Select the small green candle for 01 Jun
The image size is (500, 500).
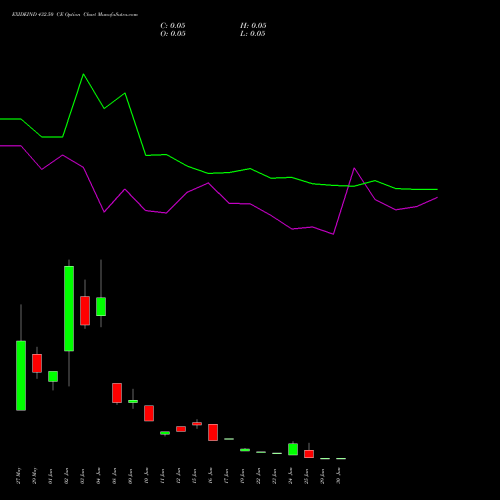tap(53, 376)
